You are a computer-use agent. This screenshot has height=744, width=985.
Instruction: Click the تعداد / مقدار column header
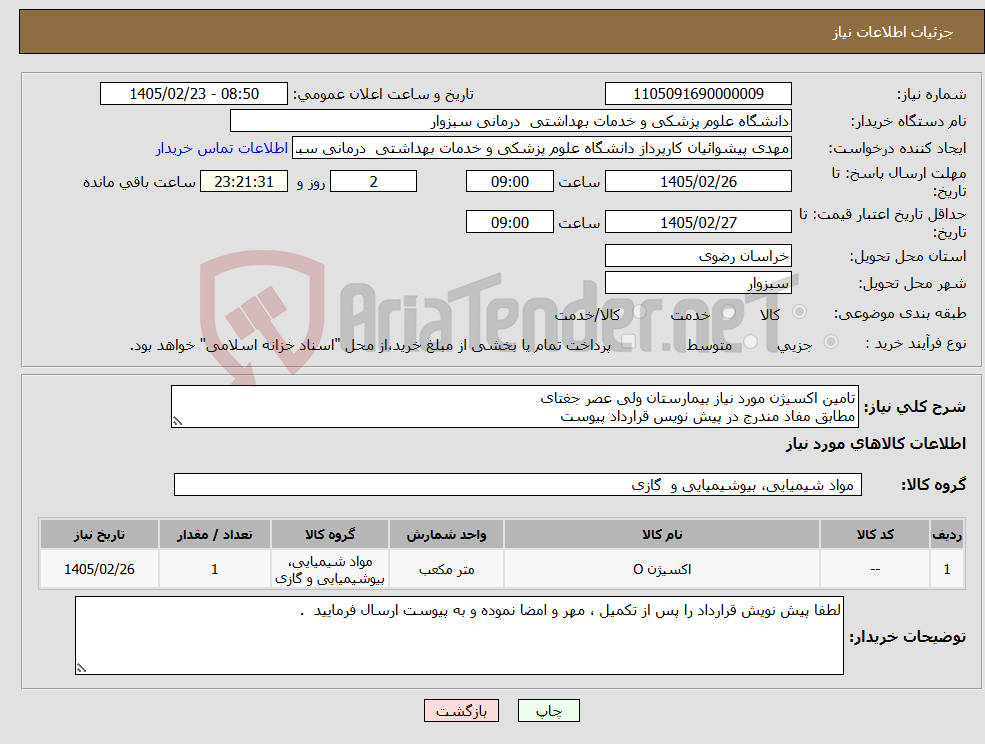(214, 534)
